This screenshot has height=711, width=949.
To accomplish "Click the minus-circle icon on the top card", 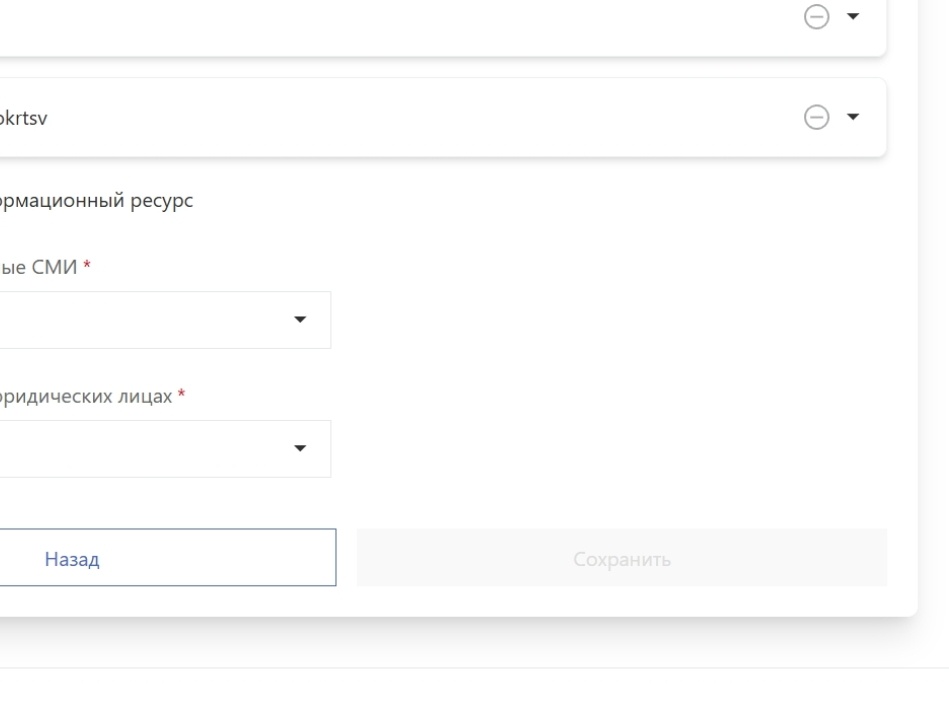I will pyautogui.click(x=817, y=17).
